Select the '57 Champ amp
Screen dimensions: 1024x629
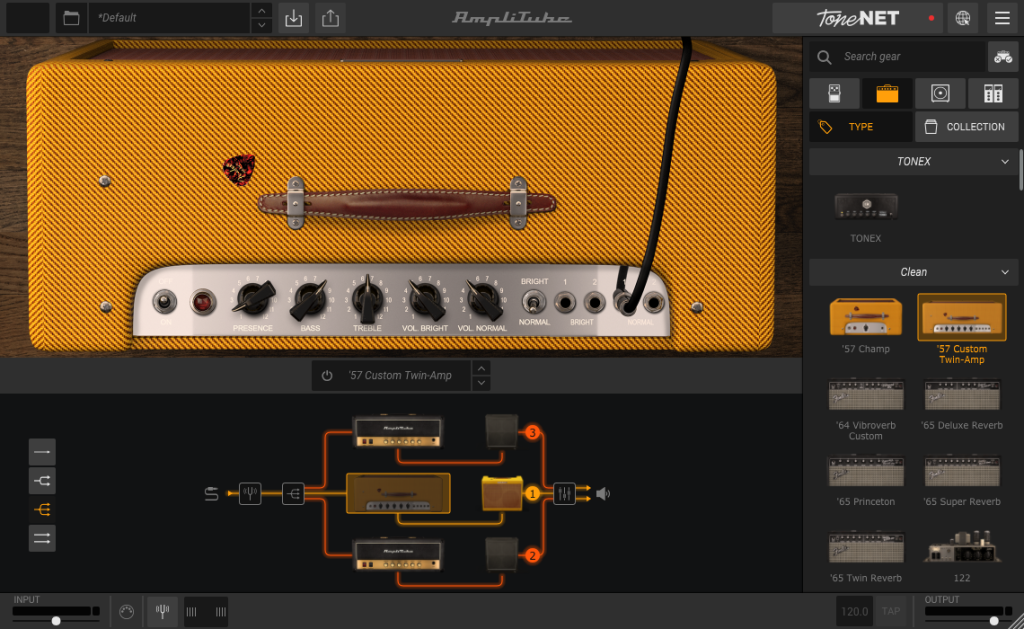(866, 317)
